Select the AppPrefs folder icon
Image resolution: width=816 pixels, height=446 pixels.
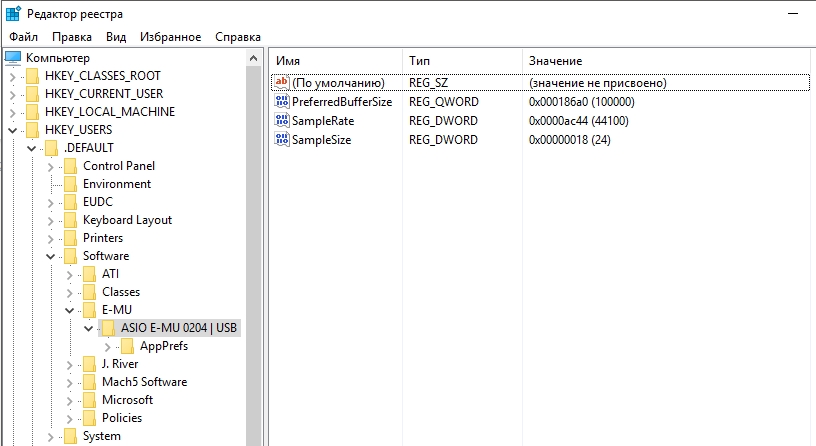(127, 346)
